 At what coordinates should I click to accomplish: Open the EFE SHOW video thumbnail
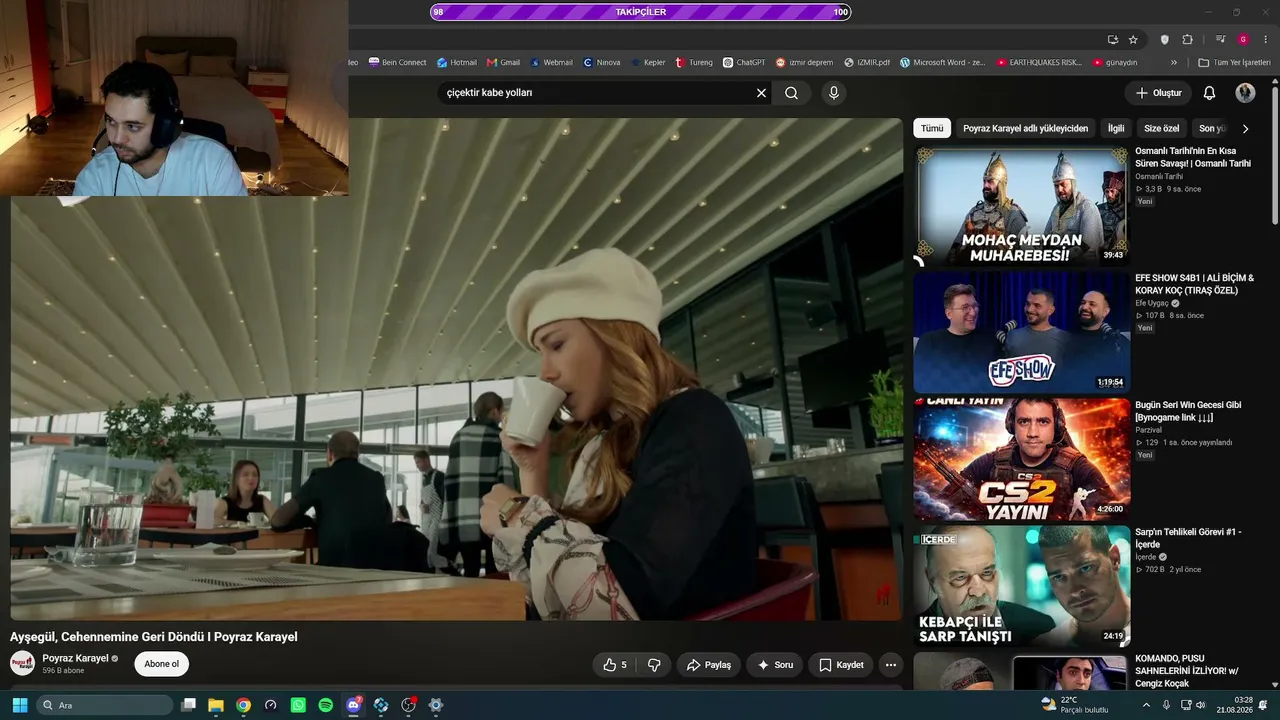coord(1022,333)
